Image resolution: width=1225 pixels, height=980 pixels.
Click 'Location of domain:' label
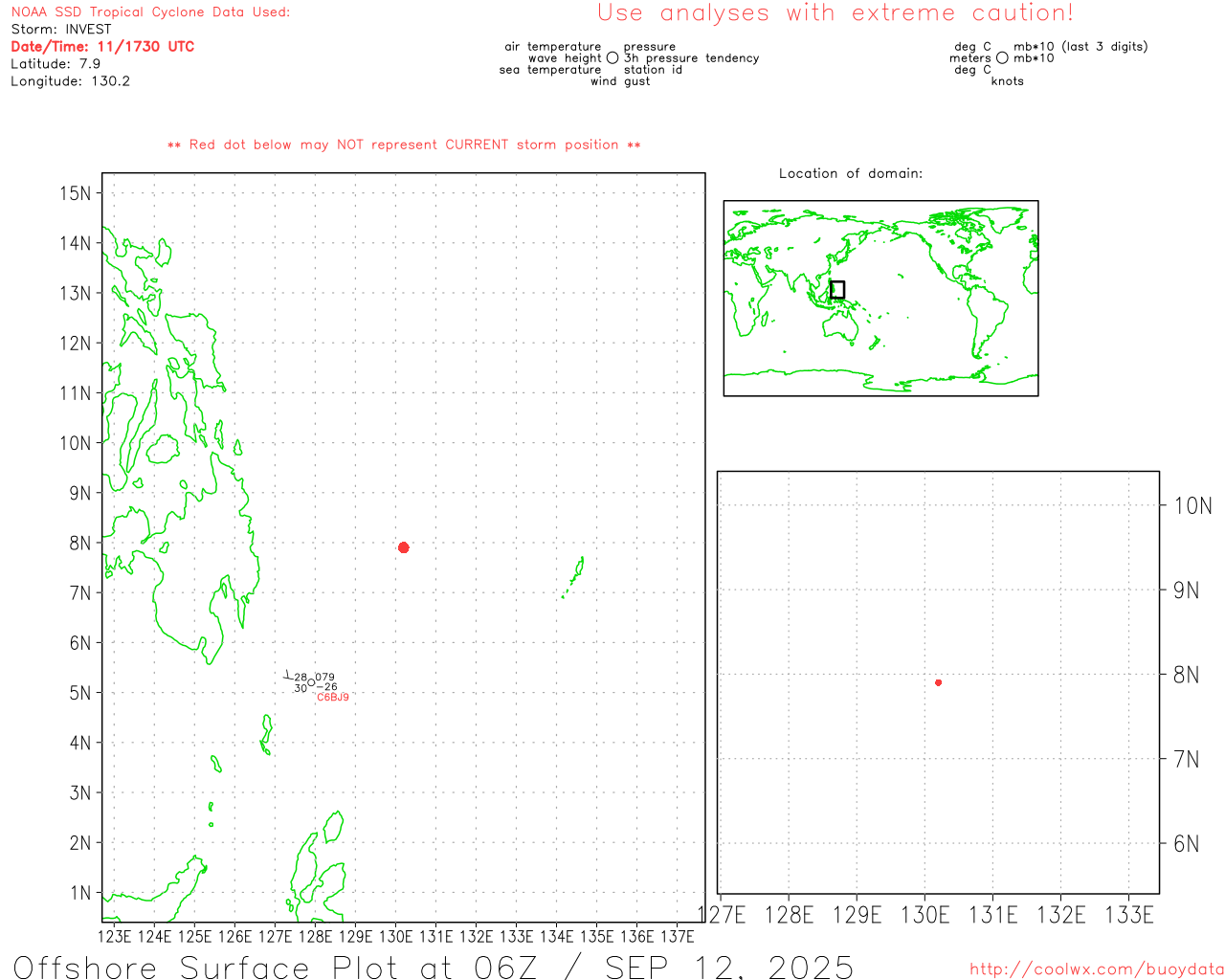851,173
